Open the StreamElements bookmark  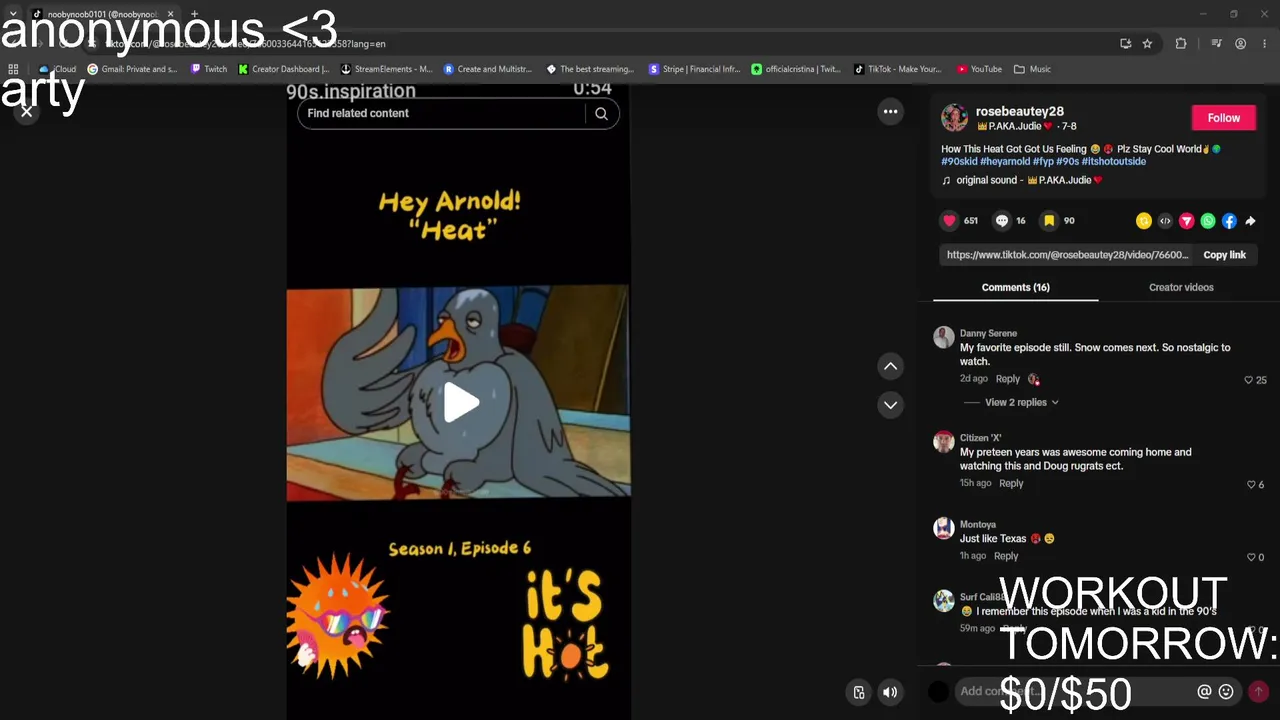coord(386,69)
